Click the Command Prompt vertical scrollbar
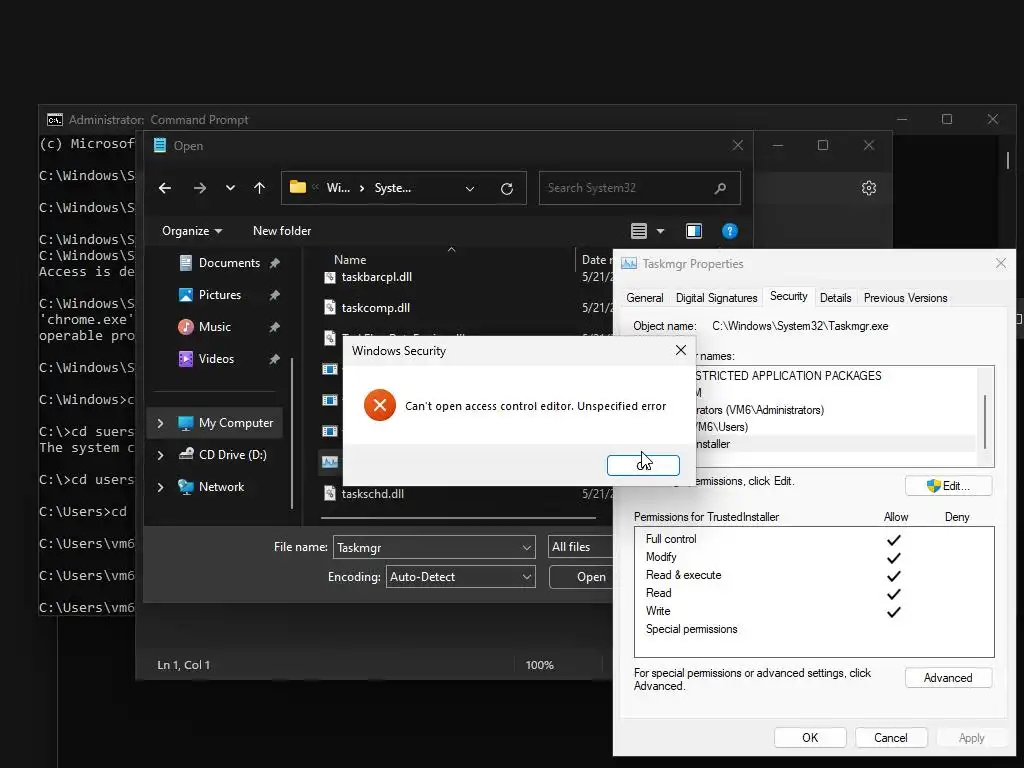This screenshot has width=1024, height=768. pyautogui.click(x=1008, y=160)
